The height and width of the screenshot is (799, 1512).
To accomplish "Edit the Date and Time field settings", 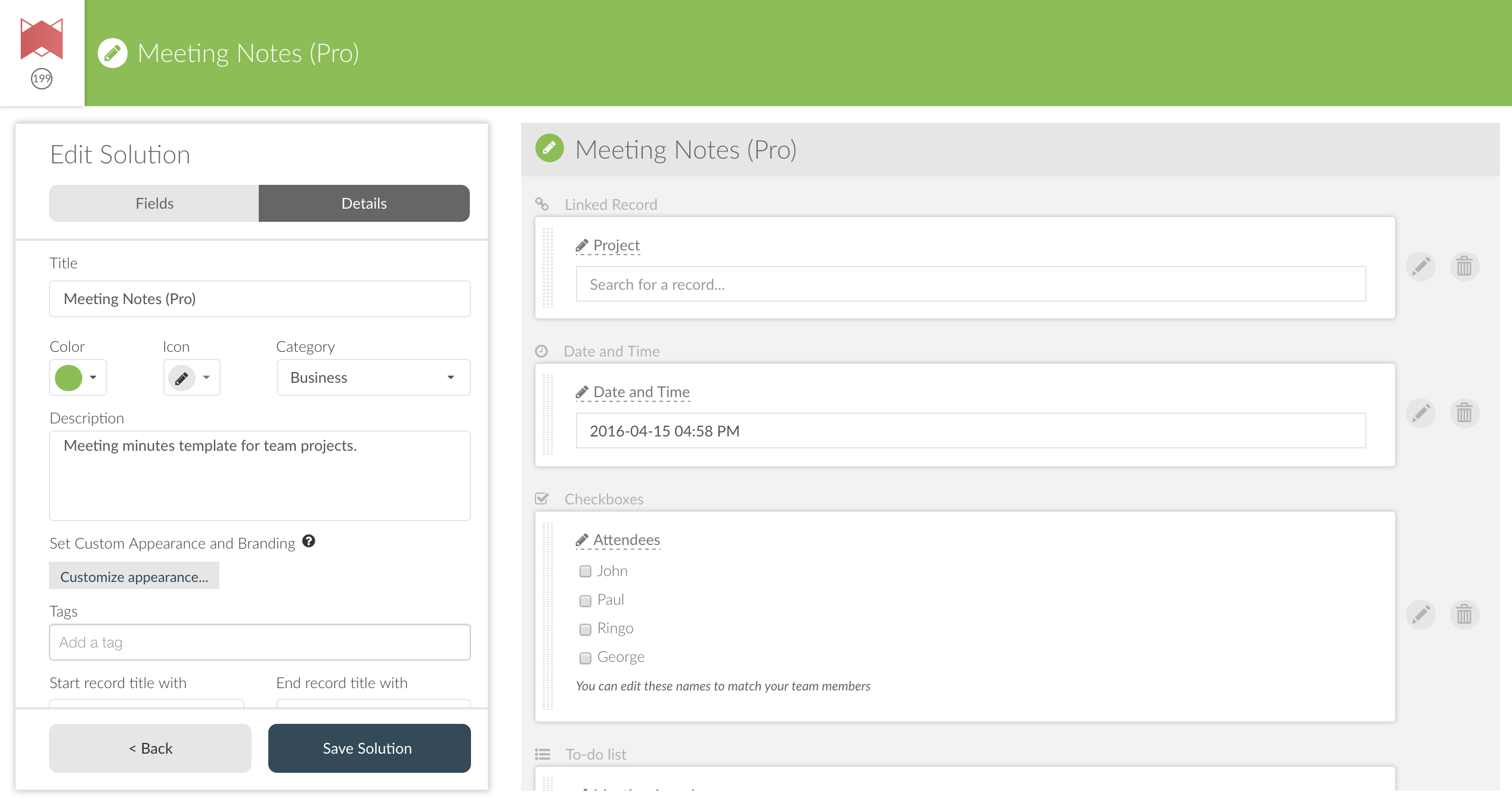I will coord(1421,413).
